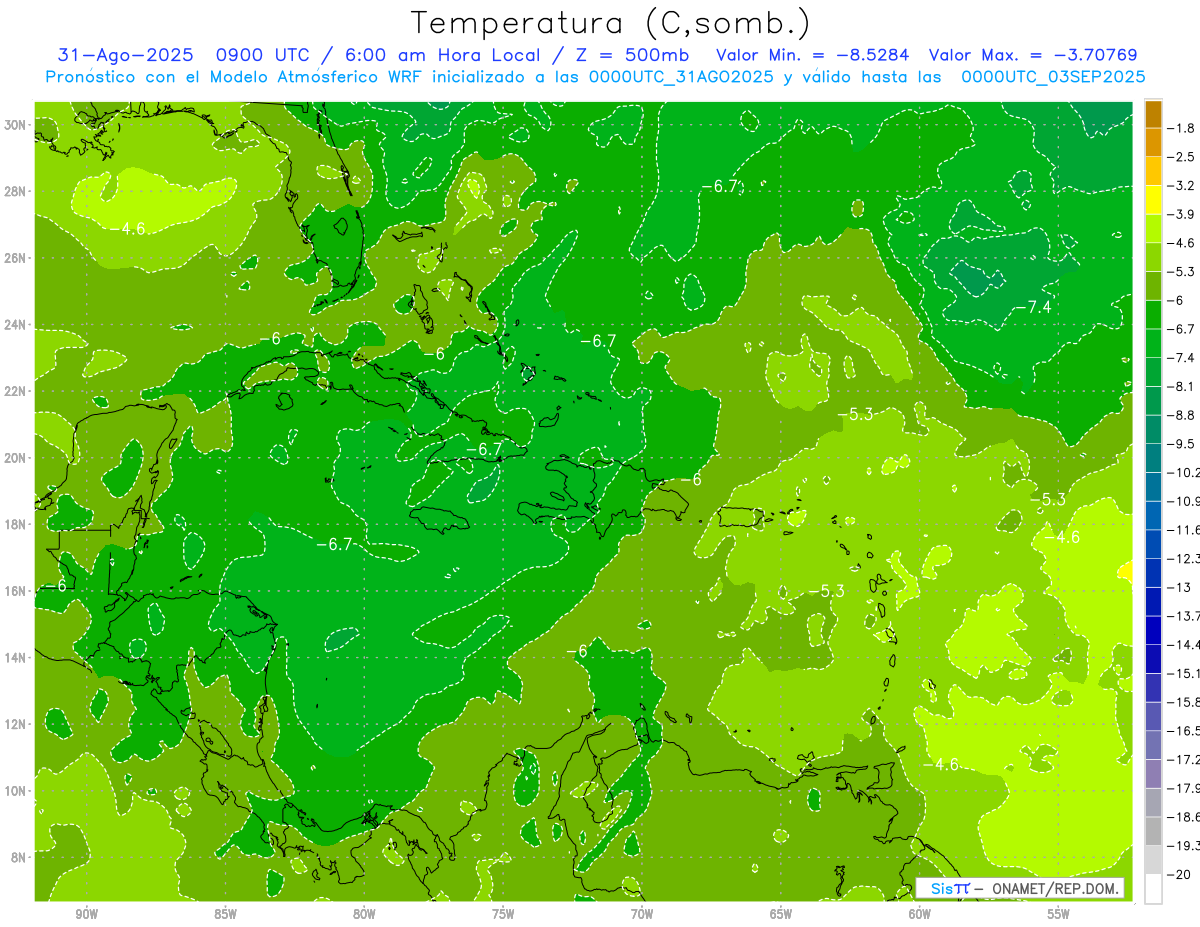Viewport: 1200px width, 927px height.
Task: Click the '12N' latitude axis label
Action: [x=15, y=724]
